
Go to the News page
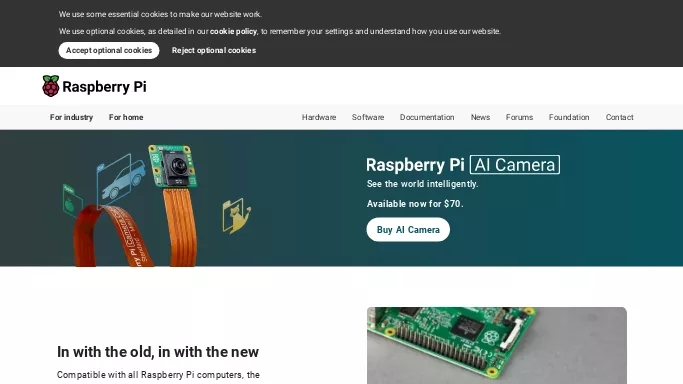coord(480,117)
